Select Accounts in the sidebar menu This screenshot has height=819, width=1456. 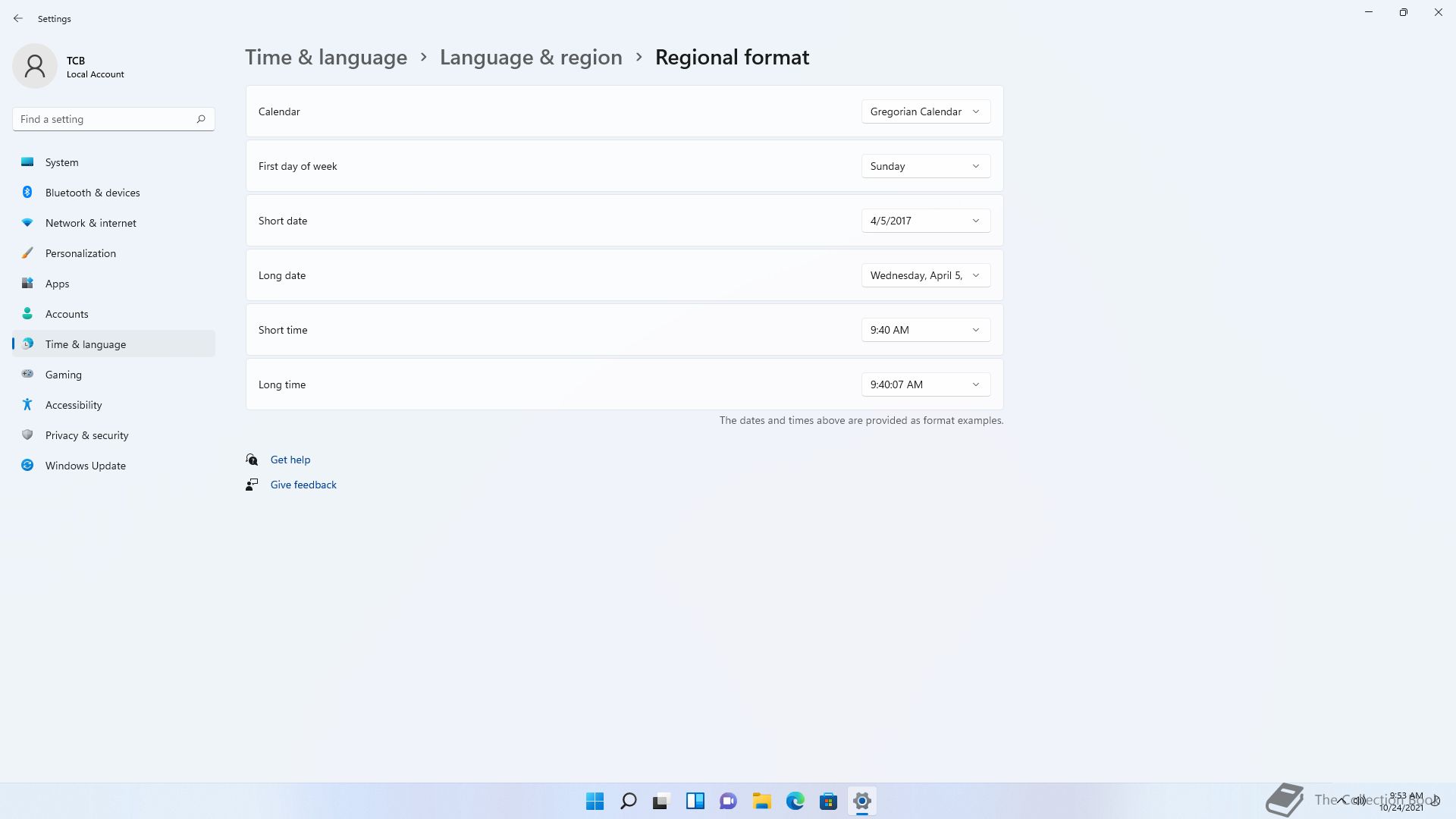[x=67, y=314]
